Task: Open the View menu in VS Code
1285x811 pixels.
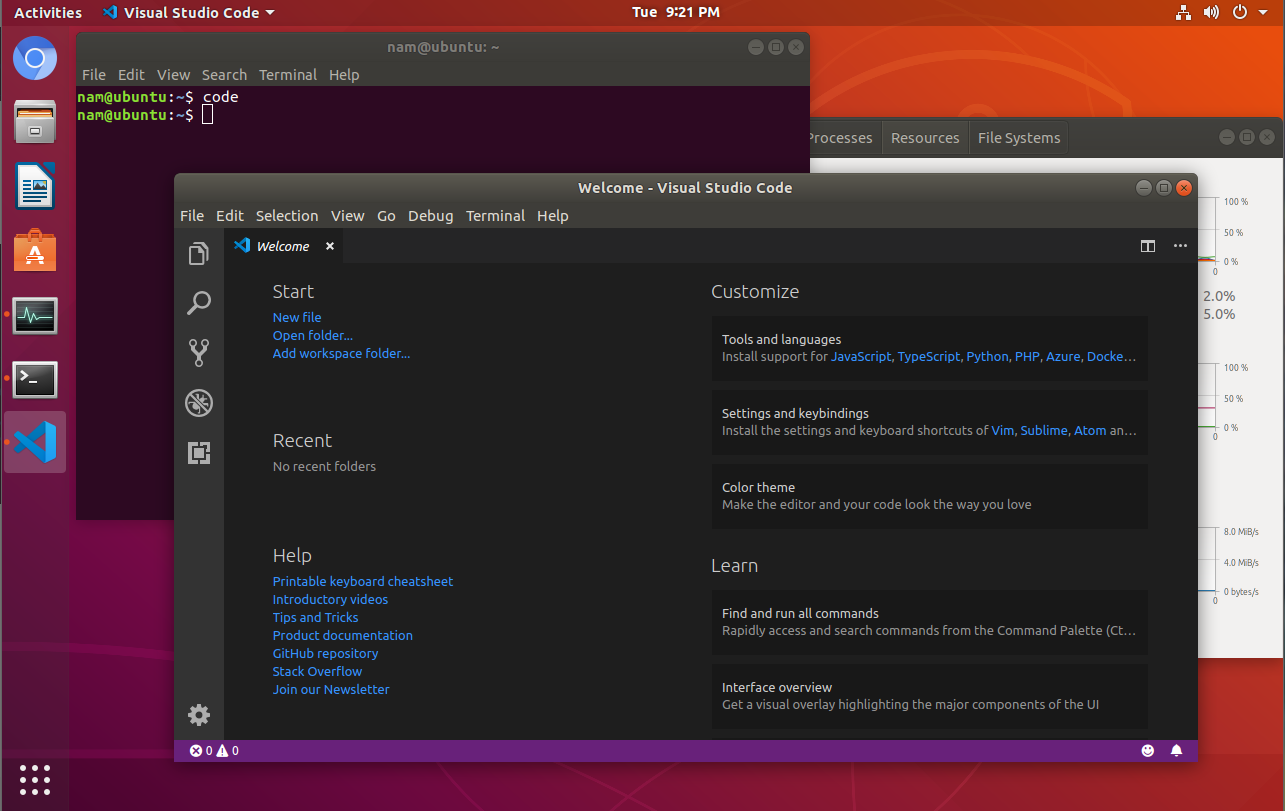Action: tap(348, 216)
